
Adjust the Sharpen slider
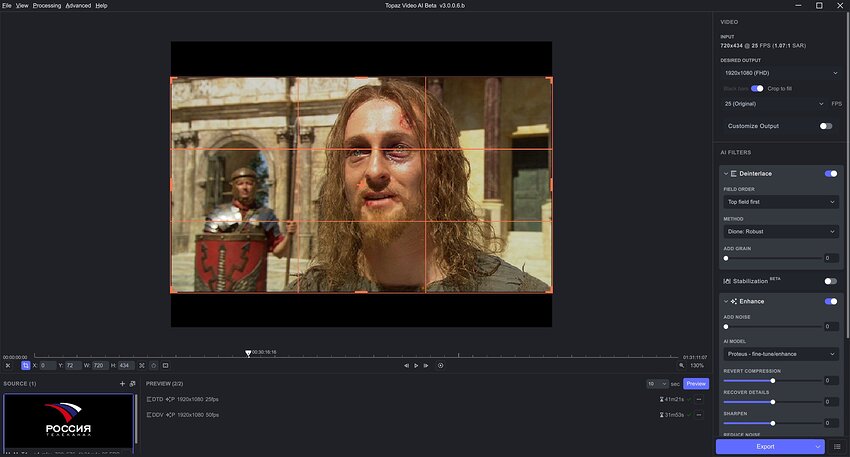(x=773, y=423)
